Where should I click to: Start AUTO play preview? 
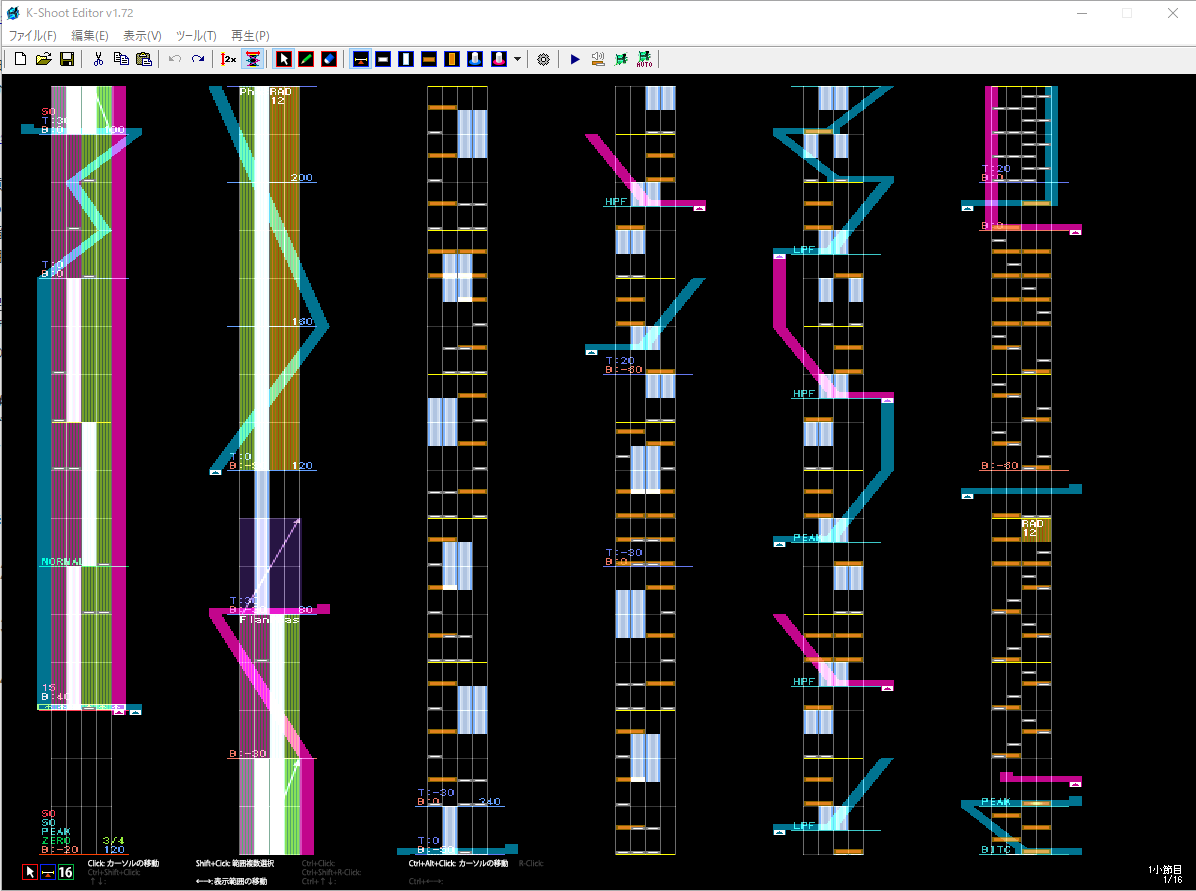click(645, 59)
